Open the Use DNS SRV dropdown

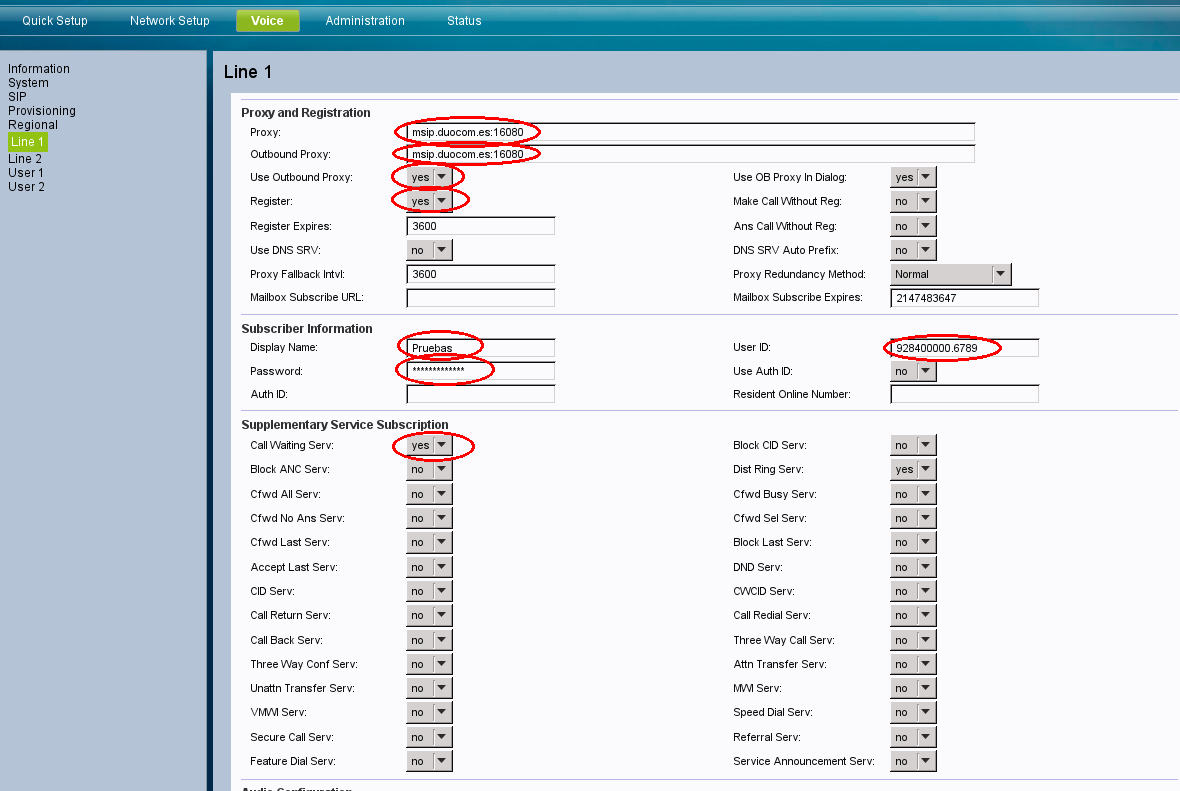click(429, 250)
